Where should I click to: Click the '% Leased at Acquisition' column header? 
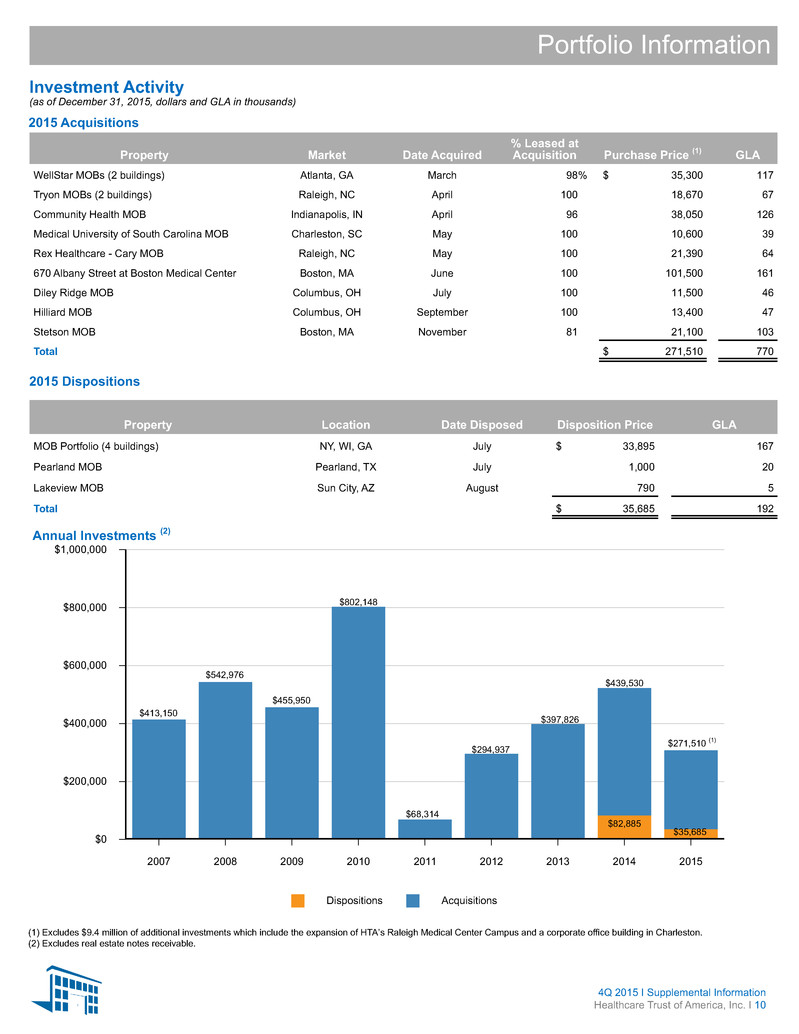(x=545, y=149)
